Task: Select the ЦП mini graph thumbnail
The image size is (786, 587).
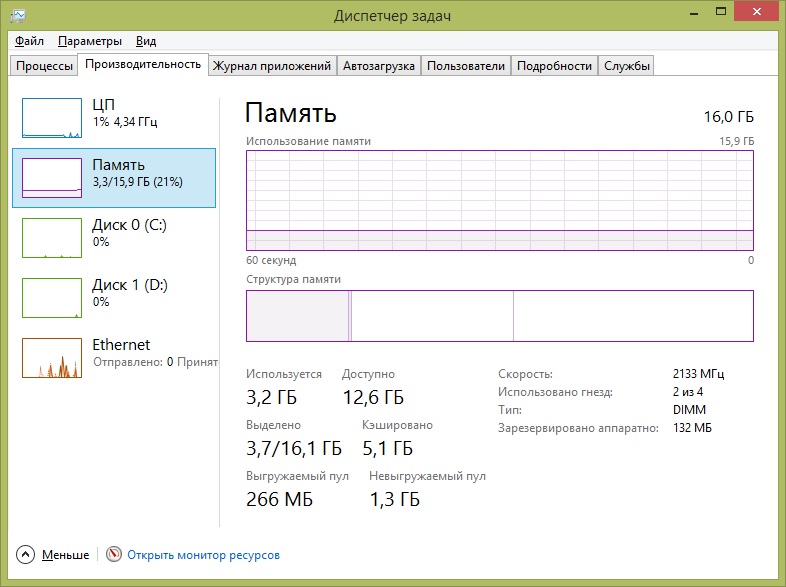Action: [52, 118]
